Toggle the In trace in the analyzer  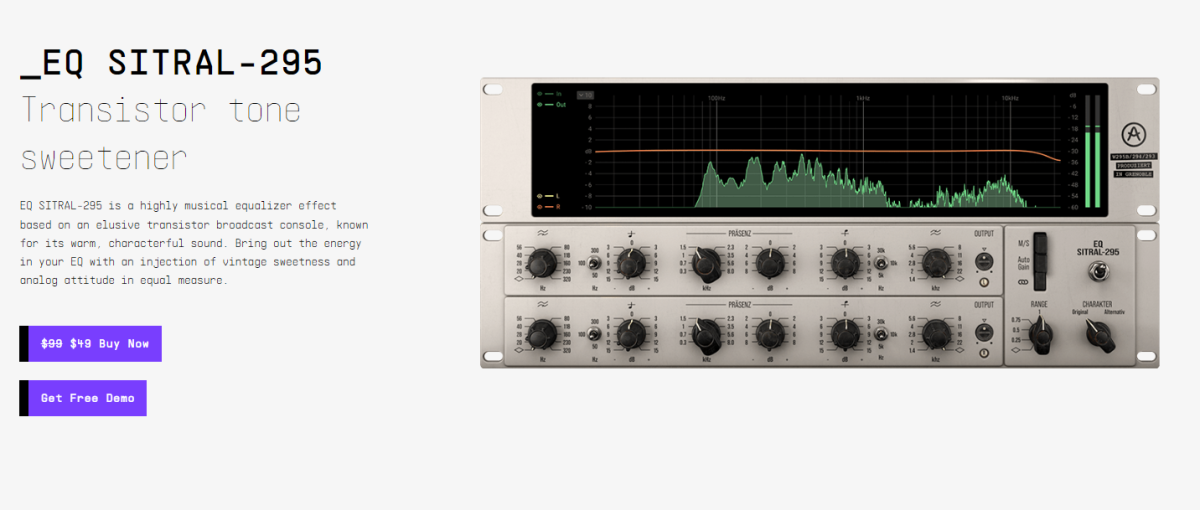(549, 94)
